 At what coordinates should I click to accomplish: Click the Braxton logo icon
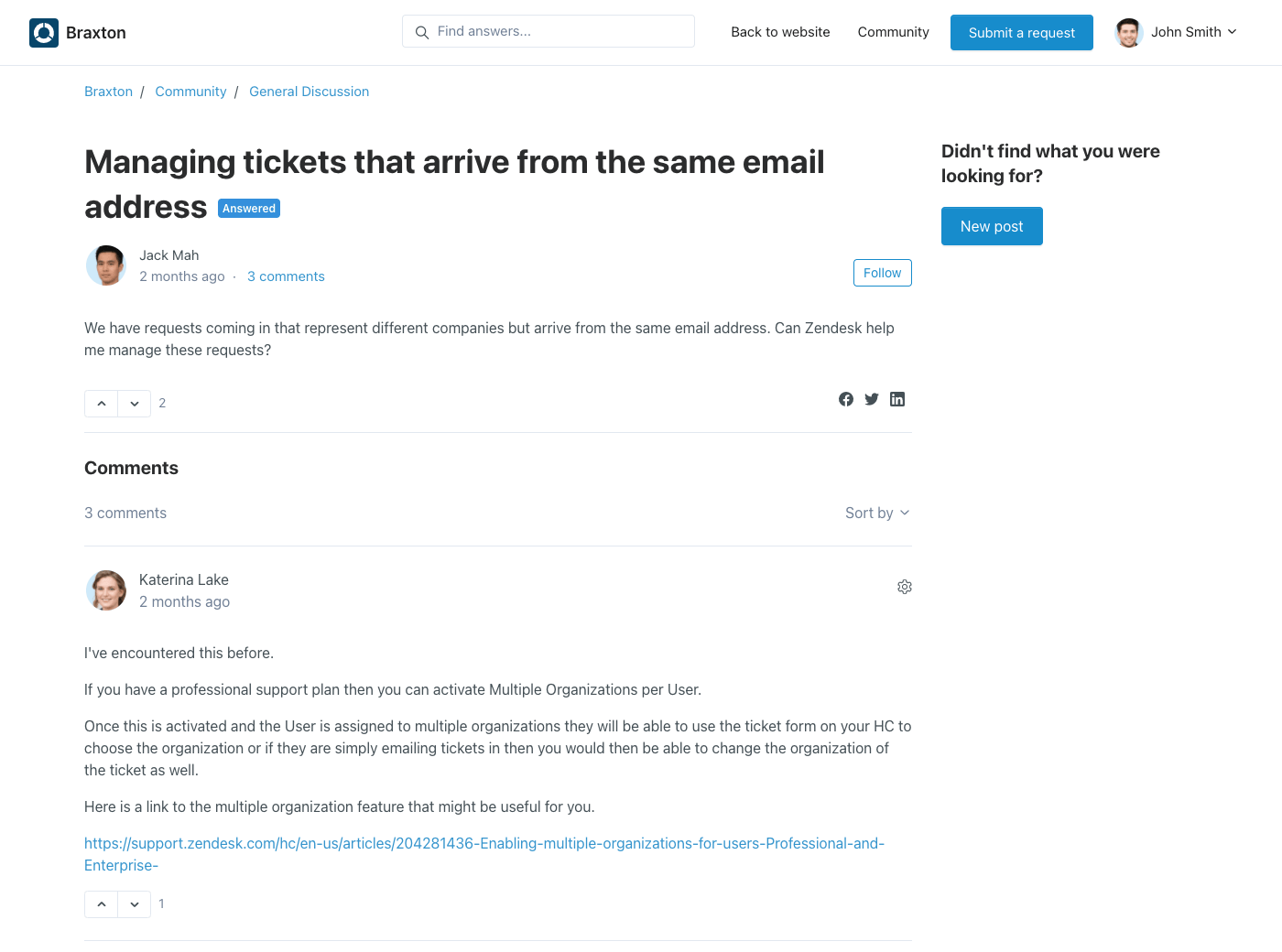(x=44, y=33)
